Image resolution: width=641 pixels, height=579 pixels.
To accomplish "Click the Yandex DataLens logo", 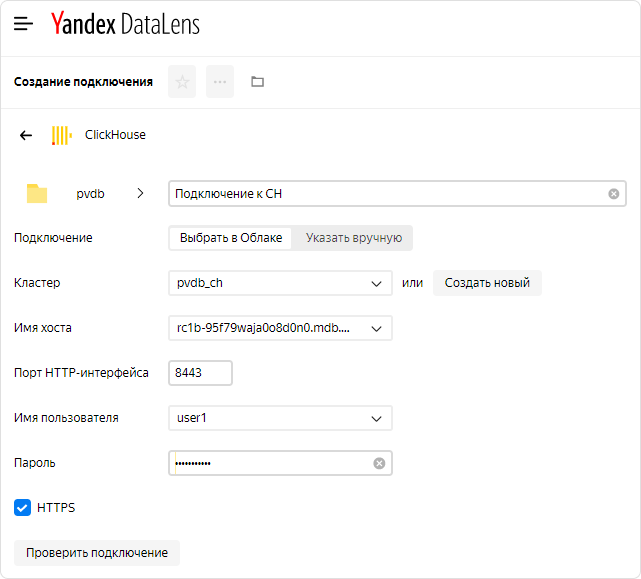I will [125, 24].
